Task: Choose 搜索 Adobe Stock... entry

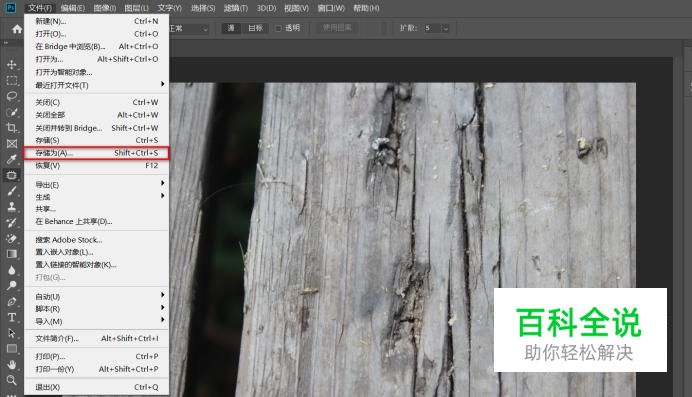Action: pos(96,240)
